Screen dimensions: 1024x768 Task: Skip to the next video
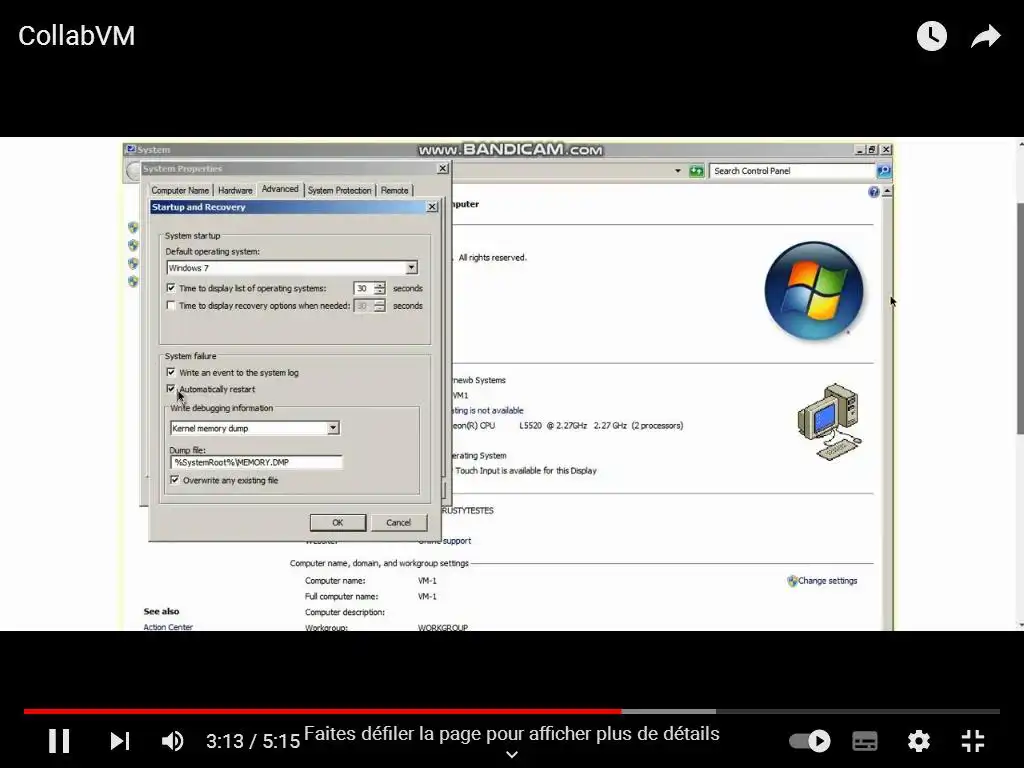[120, 741]
